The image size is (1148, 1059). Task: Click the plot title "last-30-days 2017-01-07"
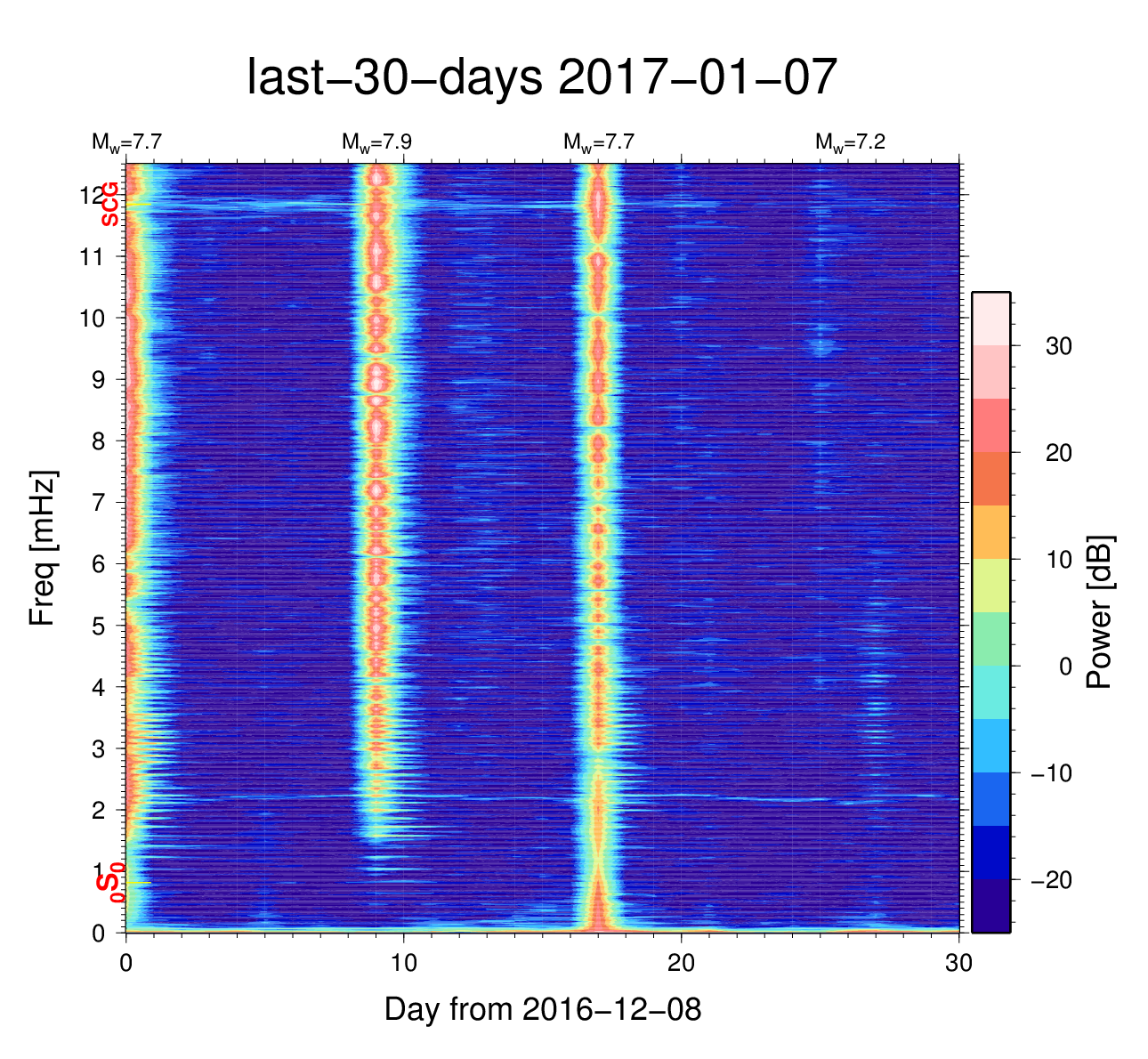[x=542, y=78]
